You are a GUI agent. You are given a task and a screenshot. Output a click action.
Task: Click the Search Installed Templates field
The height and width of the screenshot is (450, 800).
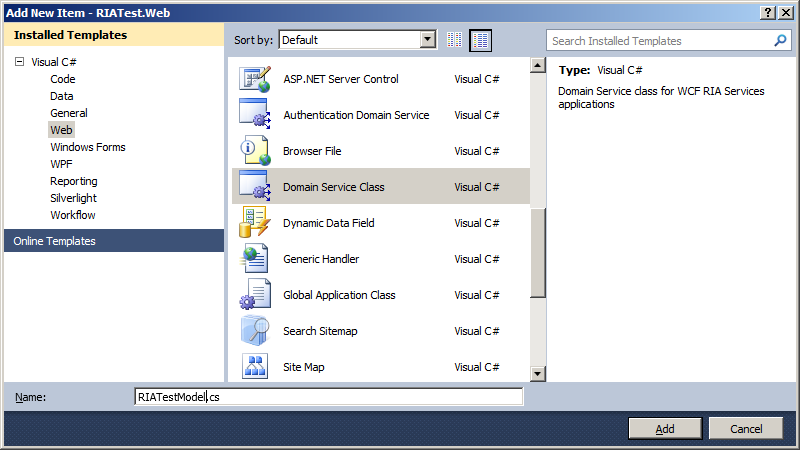pos(660,41)
